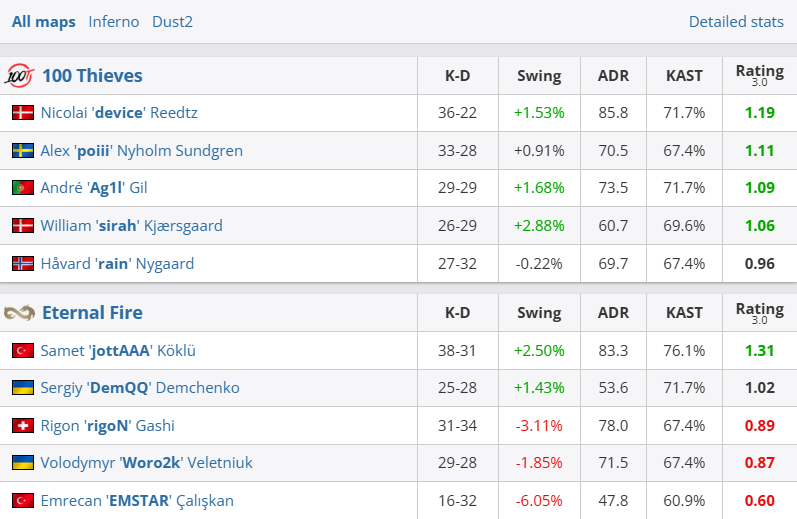Click the Portuguese flag beside Ag1l
Screen dimensions: 797x519
[x=22, y=188]
